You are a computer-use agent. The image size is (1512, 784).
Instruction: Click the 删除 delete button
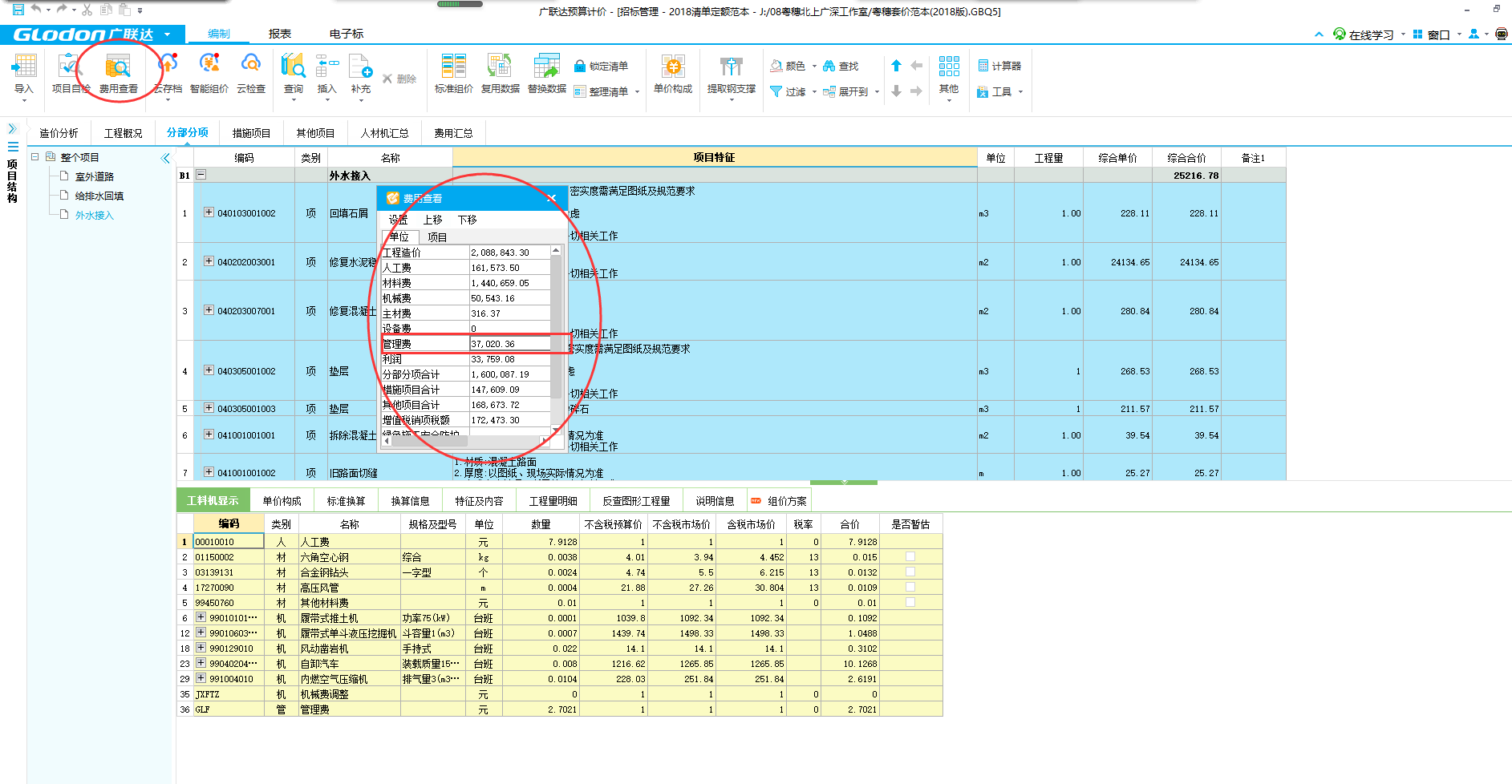[x=399, y=79]
